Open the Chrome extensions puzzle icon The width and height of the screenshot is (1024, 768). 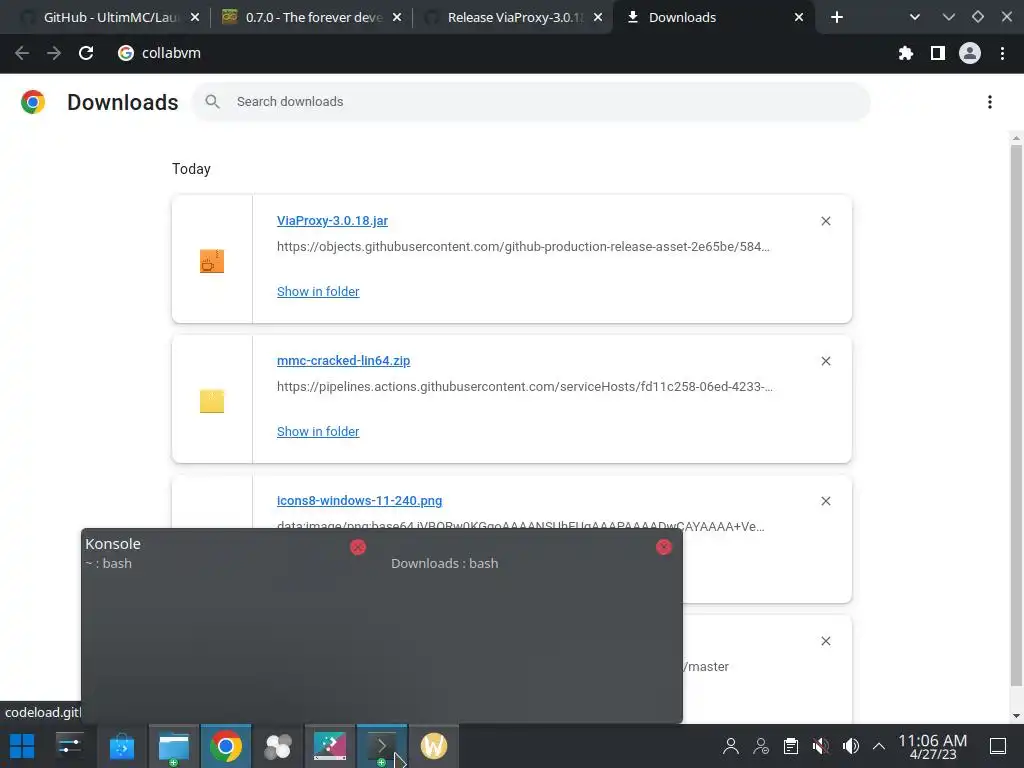point(906,53)
